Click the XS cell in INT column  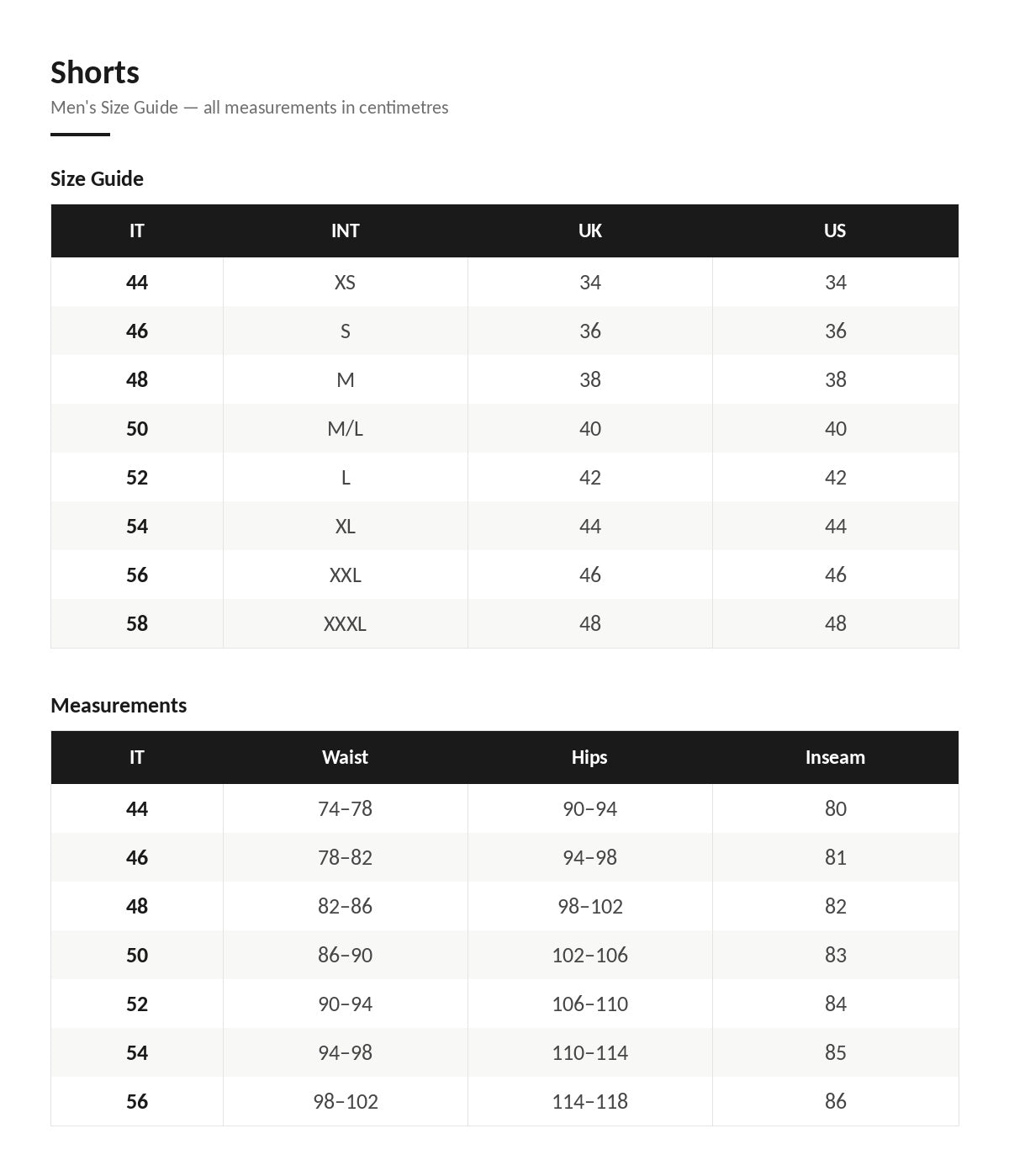coord(345,282)
